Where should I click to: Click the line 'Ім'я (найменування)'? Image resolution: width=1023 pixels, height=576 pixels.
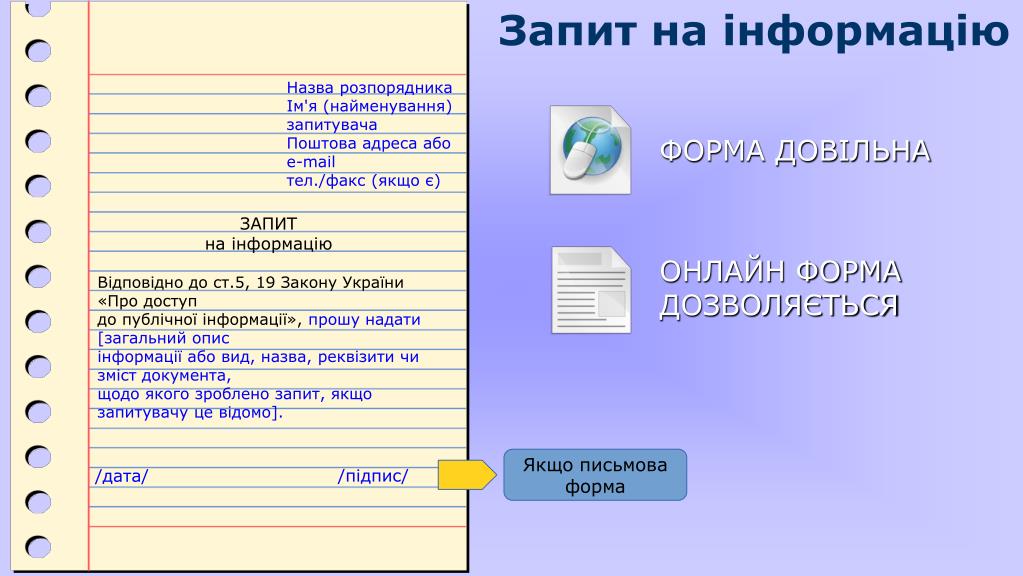pyautogui.click(x=369, y=106)
